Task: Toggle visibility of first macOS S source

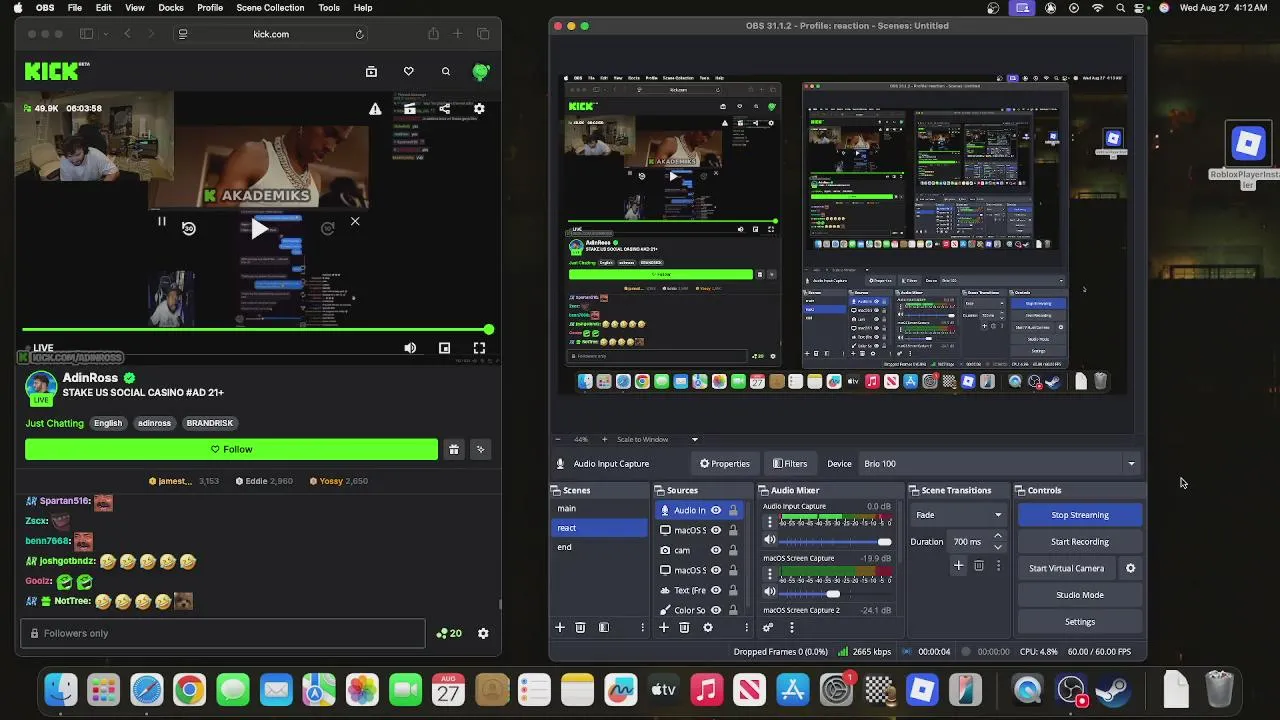Action: point(716,530)
